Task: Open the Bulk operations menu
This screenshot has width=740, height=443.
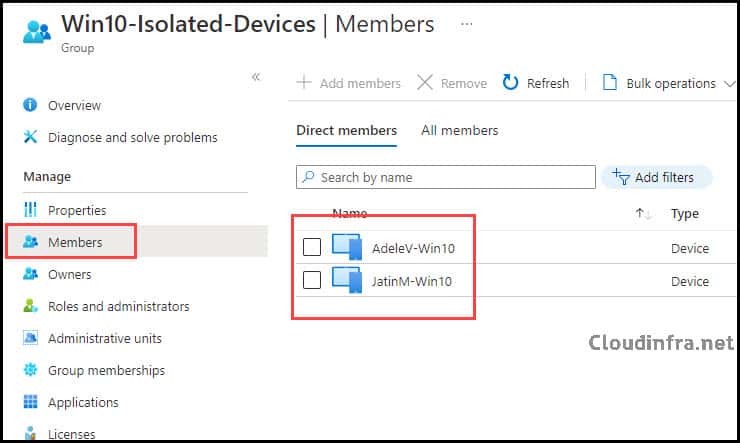Action: [x=669, y=84]
